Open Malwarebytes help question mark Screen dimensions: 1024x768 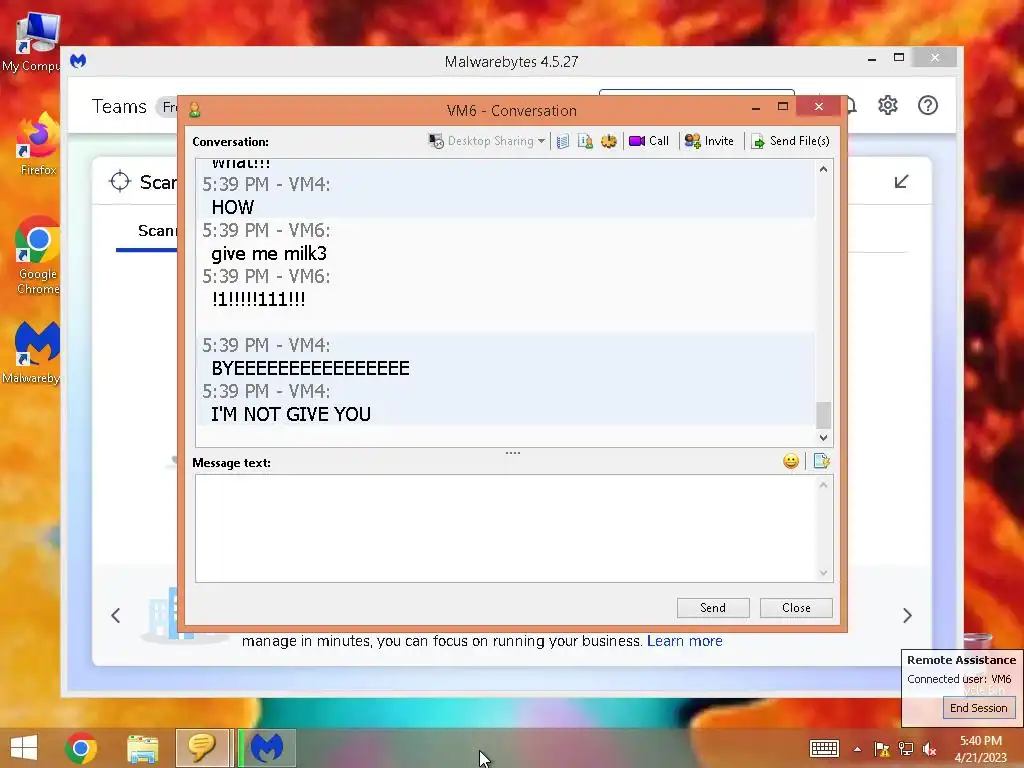(927, 105)
